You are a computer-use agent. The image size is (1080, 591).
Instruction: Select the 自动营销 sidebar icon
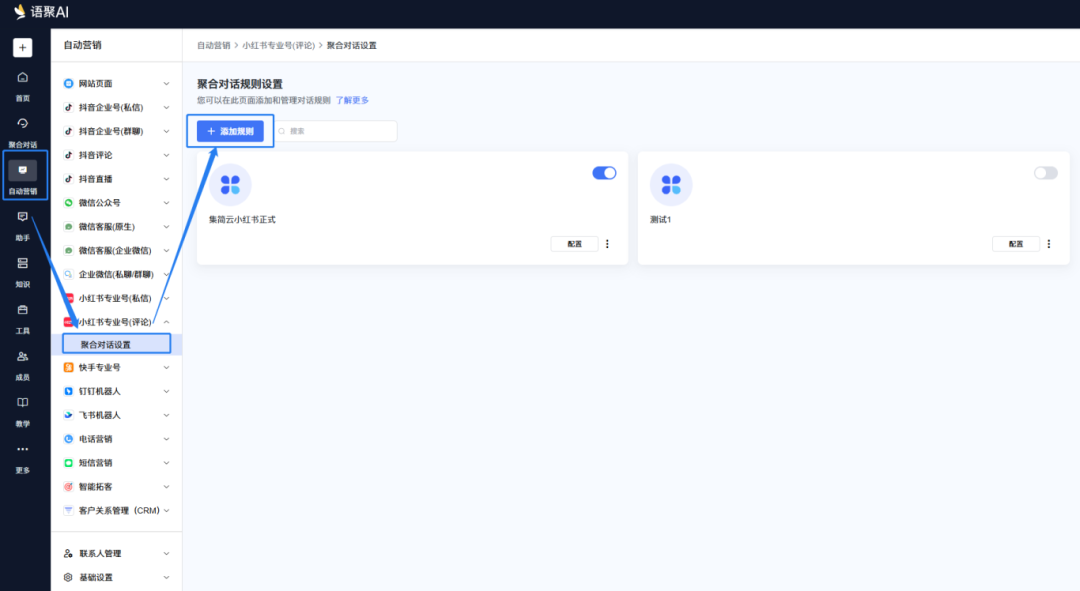(x=23, y=170)
